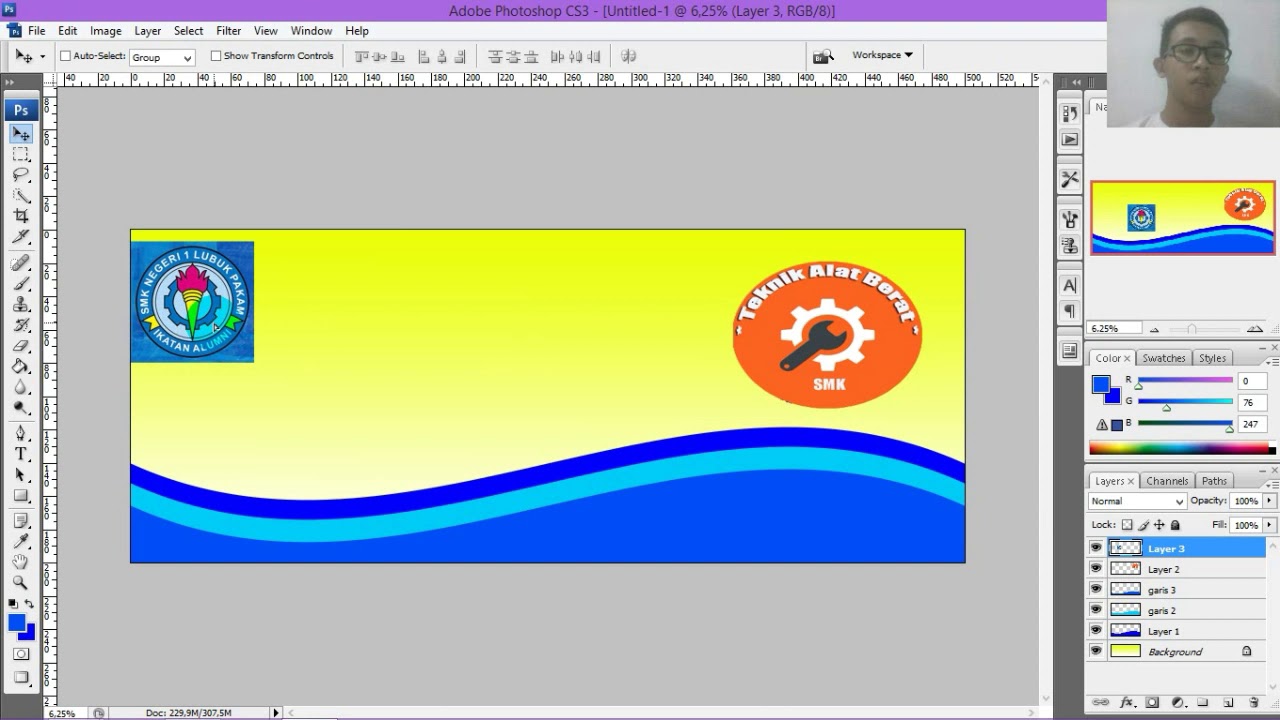Viewport: 1280px width, 720px height.
Task: Open the Workspace dropdown
Action: 882,55
